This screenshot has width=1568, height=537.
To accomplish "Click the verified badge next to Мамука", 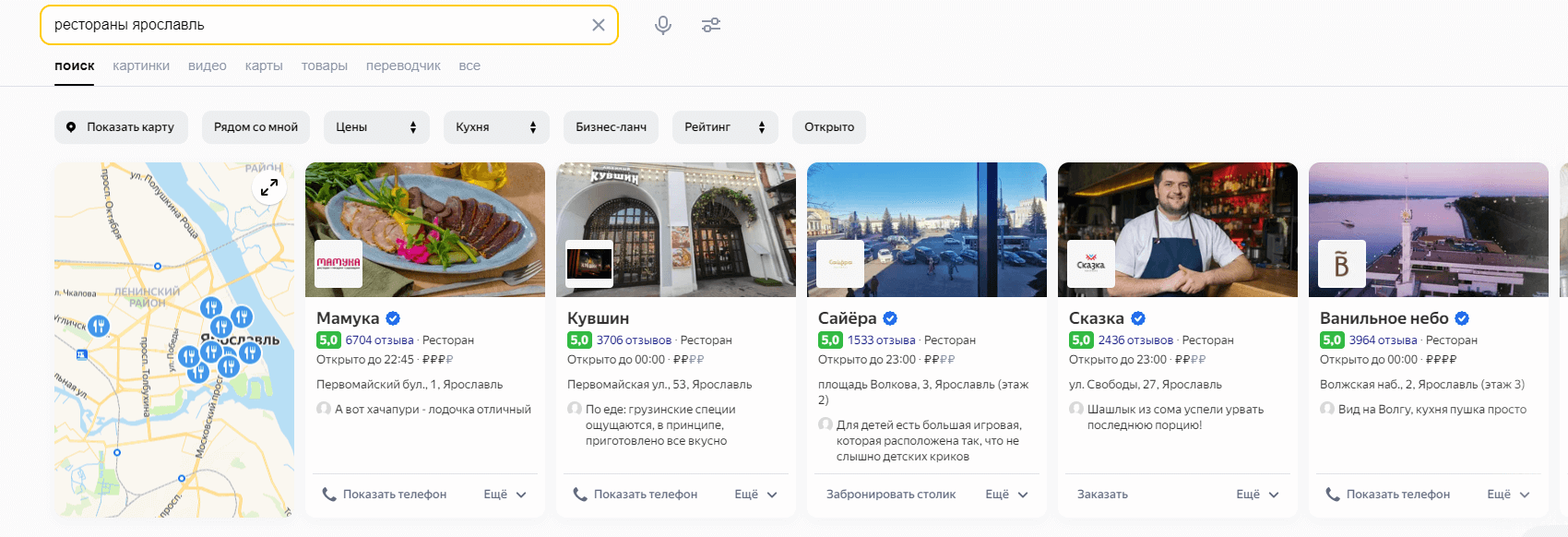I will [x=393, y=318].
